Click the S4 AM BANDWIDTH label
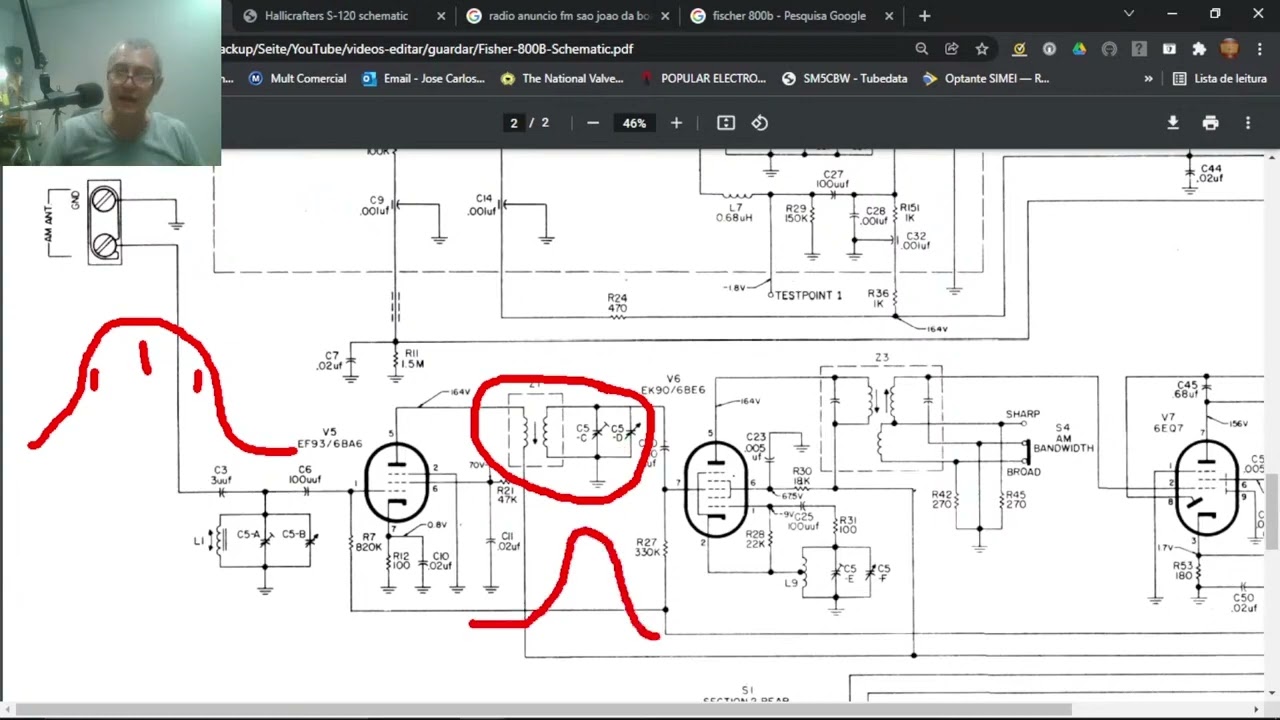The image size is (1280, 720). (1062, 438)
